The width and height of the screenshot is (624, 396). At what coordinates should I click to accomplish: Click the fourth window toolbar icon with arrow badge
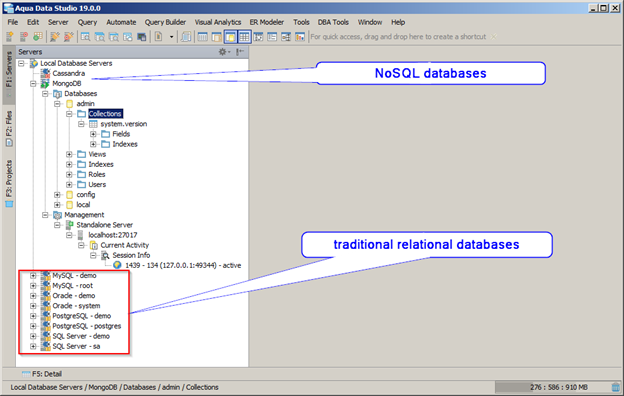[127, 37]
